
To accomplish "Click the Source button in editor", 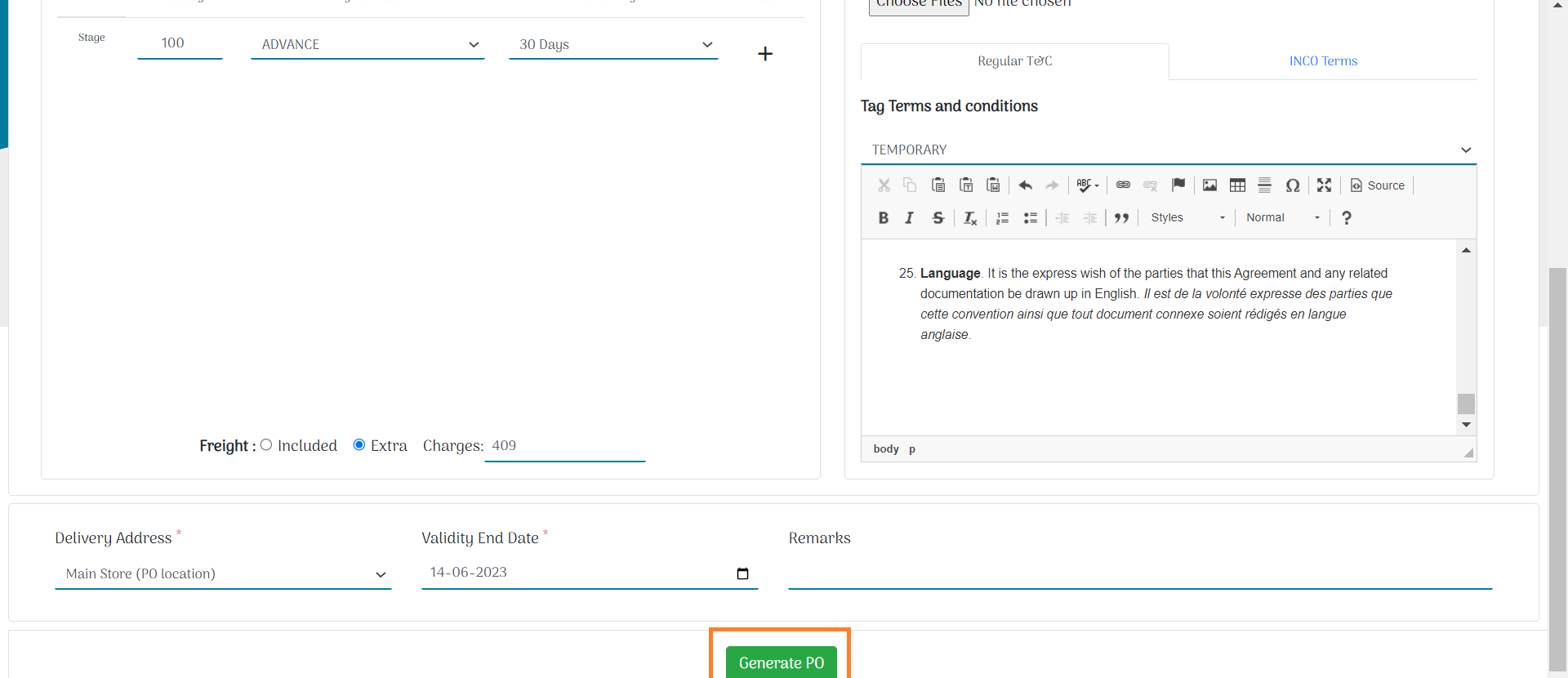I will pyautogui.click(x=1378, y=185).
